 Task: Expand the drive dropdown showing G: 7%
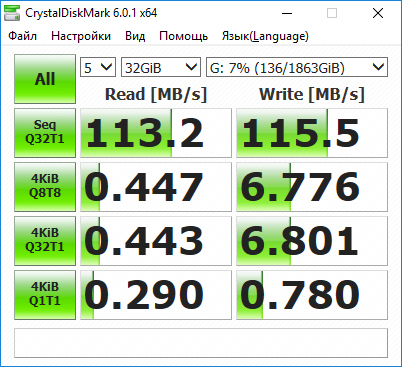point(297,68)
